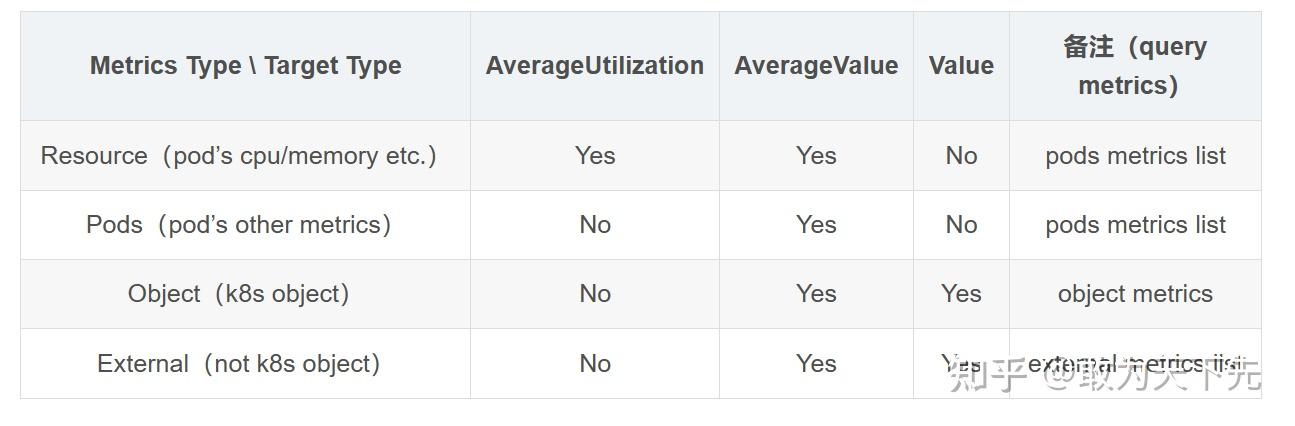Select the AverageValue column header
The image size is (1295, 426).
coord(816,66)
